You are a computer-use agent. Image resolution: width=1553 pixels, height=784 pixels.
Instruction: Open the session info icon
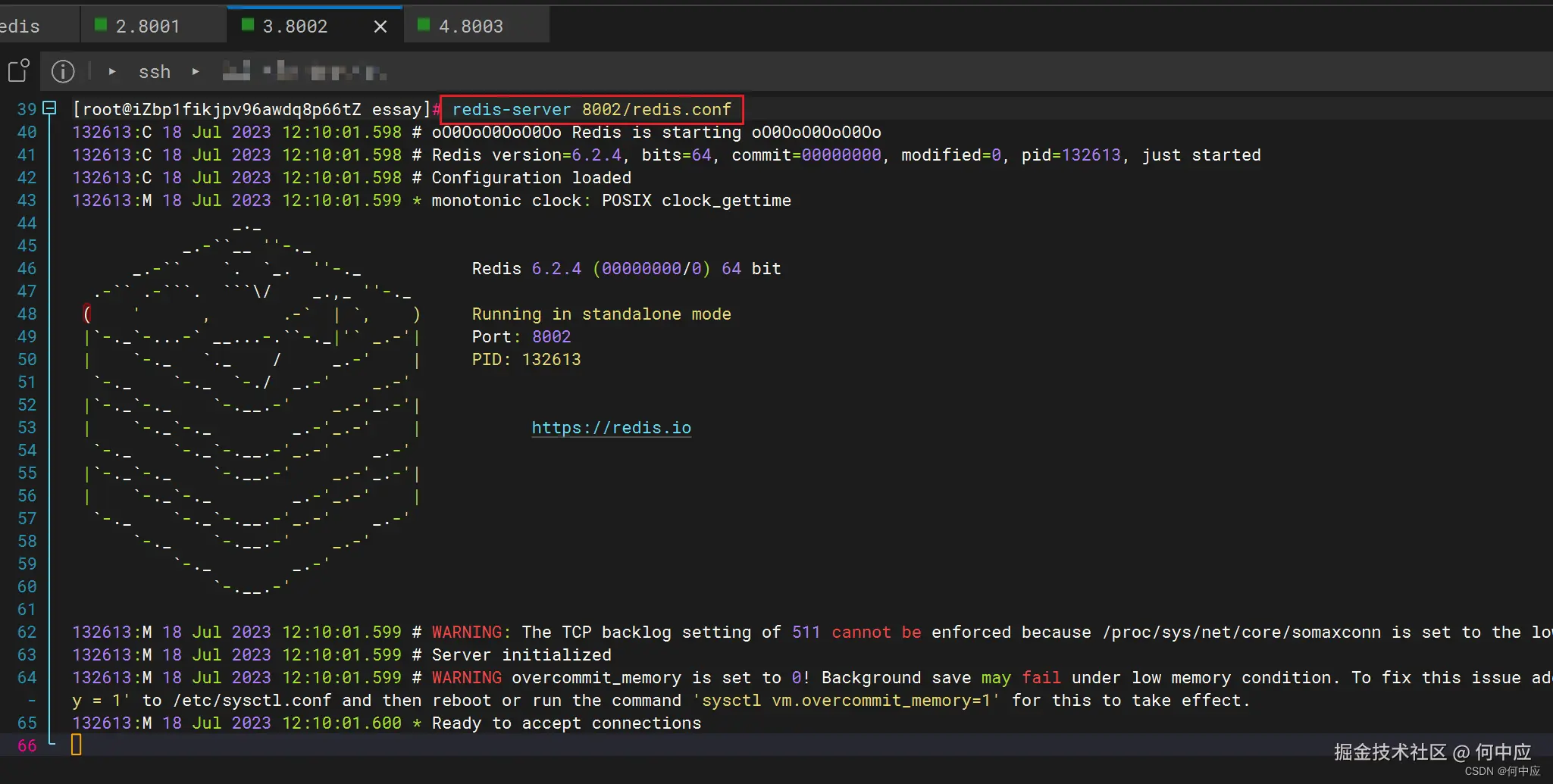coord(63,71)
